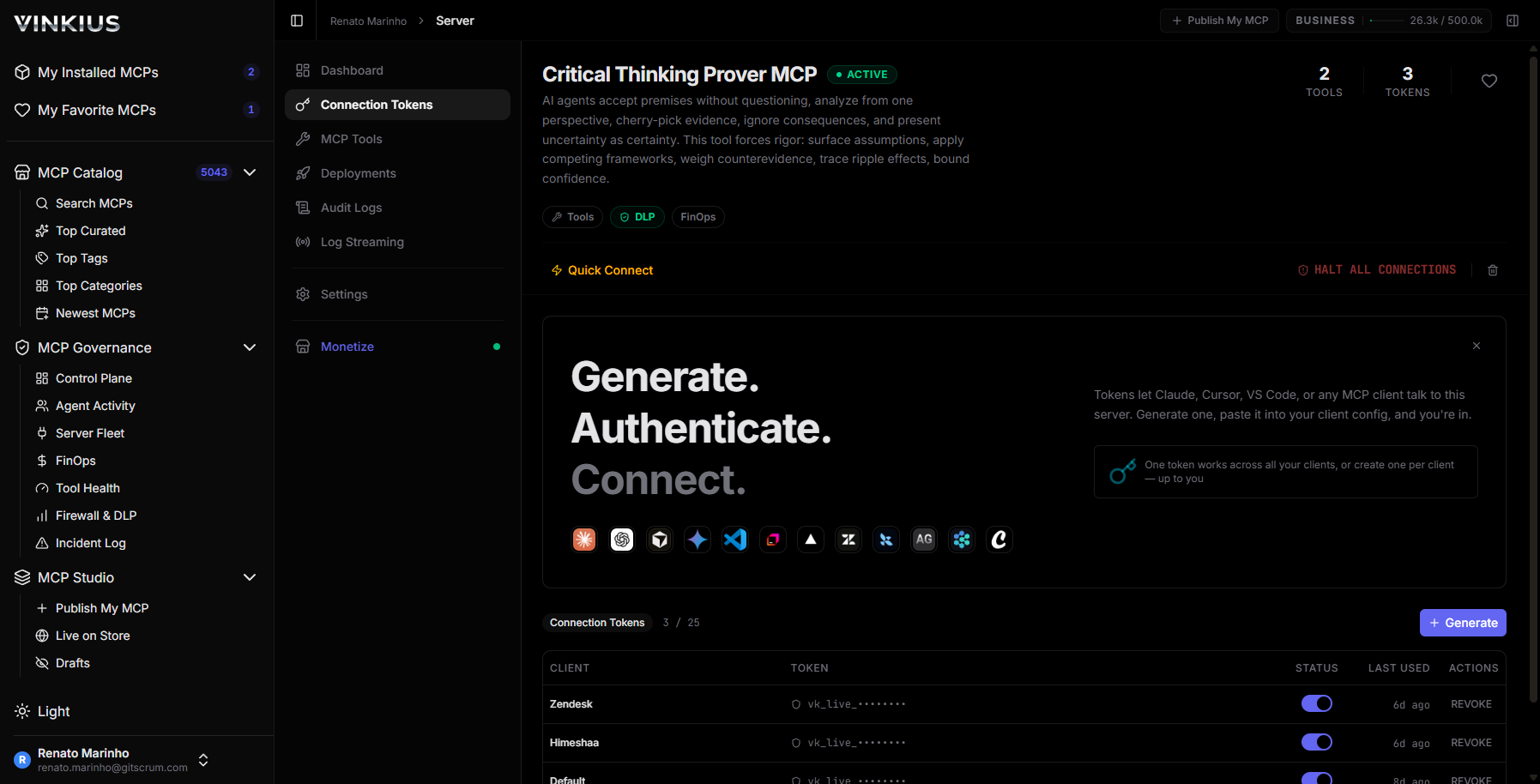Collapse the sidebar using the top panel icon
The image size is (1540, 784).
[x=297, y=21]
